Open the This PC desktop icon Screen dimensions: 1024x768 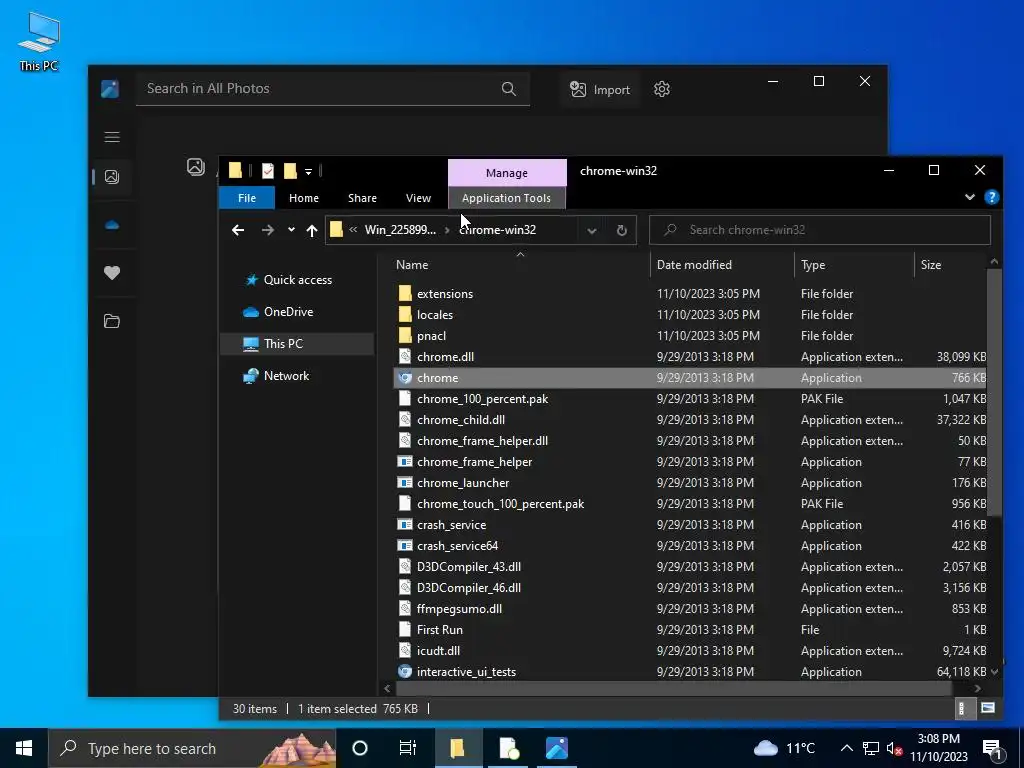coord(39,42)
